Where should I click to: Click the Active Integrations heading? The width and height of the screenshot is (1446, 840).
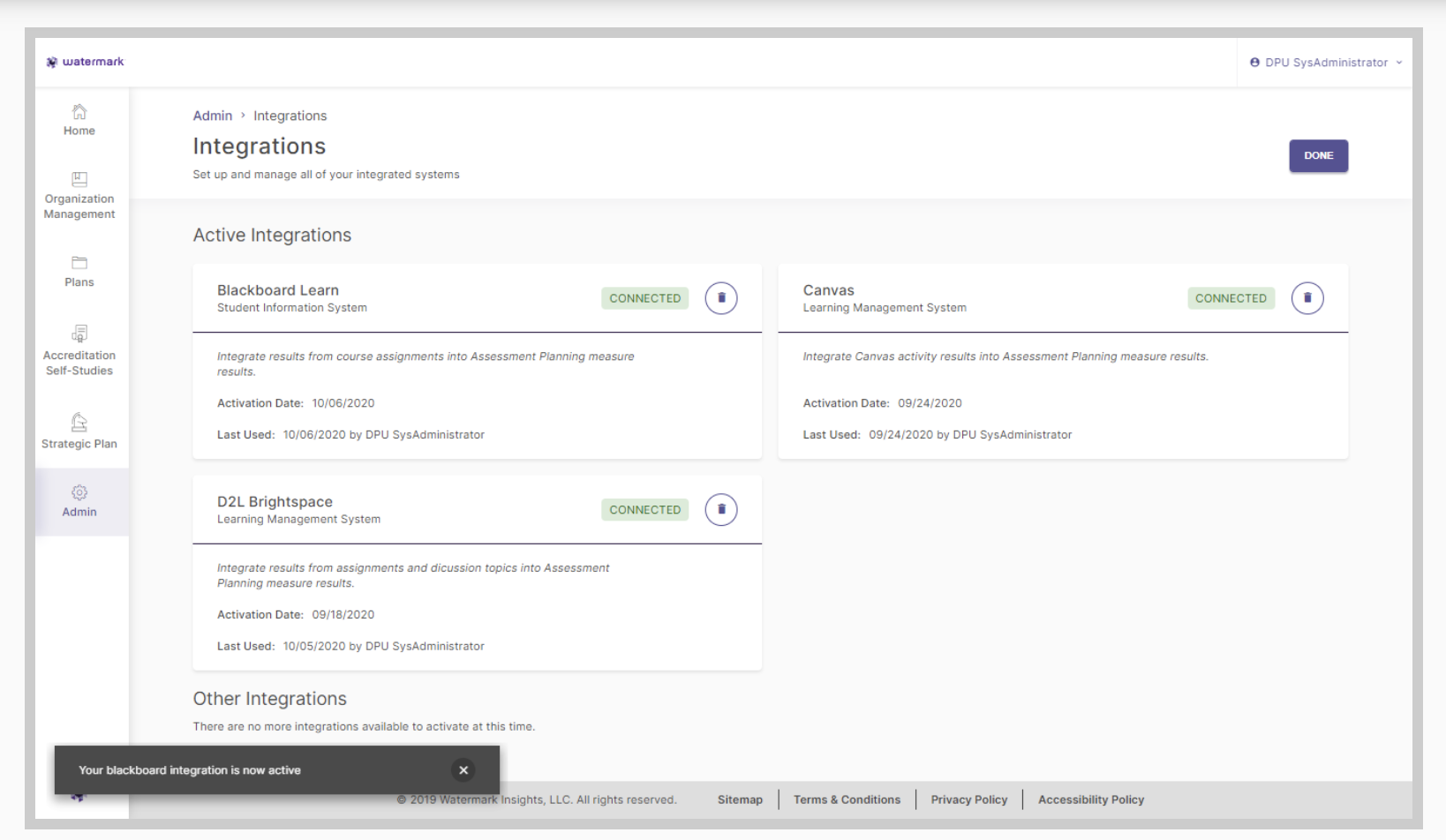pos(273,236)
